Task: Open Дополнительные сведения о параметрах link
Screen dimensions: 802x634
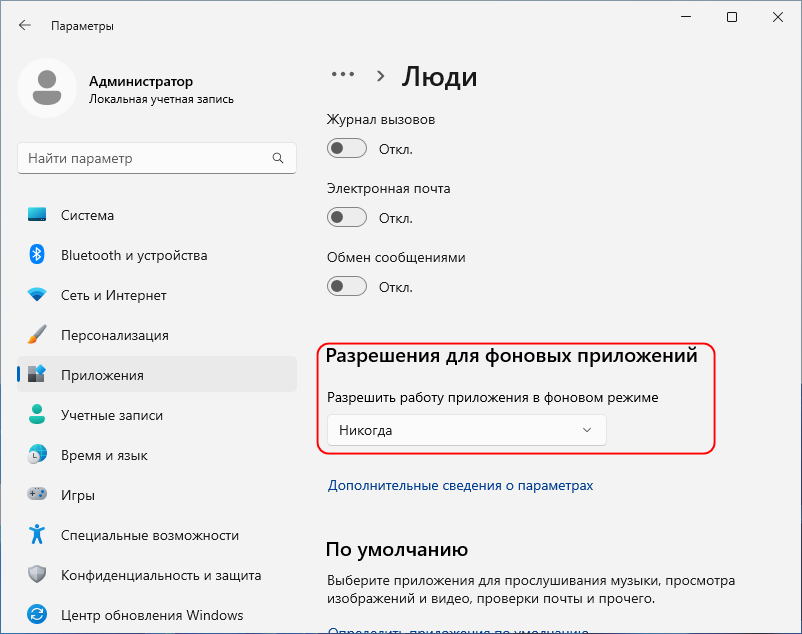Action: click(x=460, y=485)
